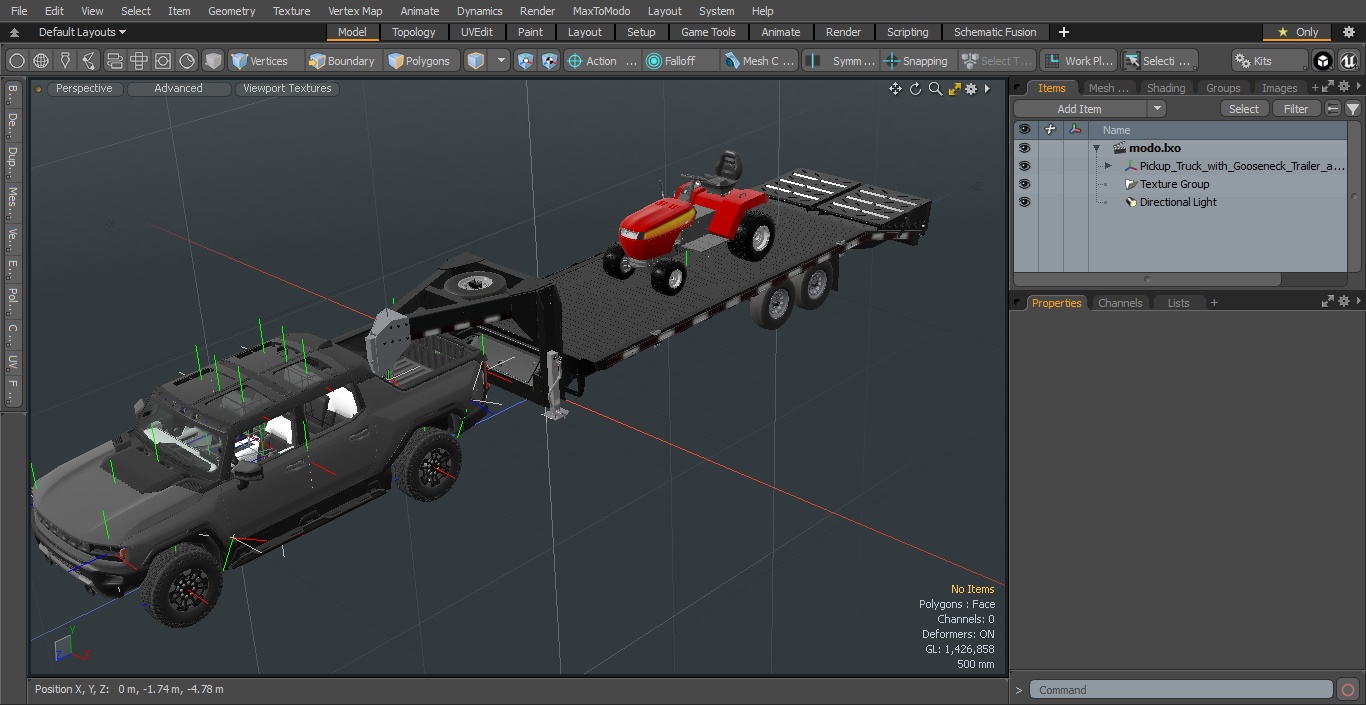Click the cross-shaped layout toolbar icon

[138, 61]
